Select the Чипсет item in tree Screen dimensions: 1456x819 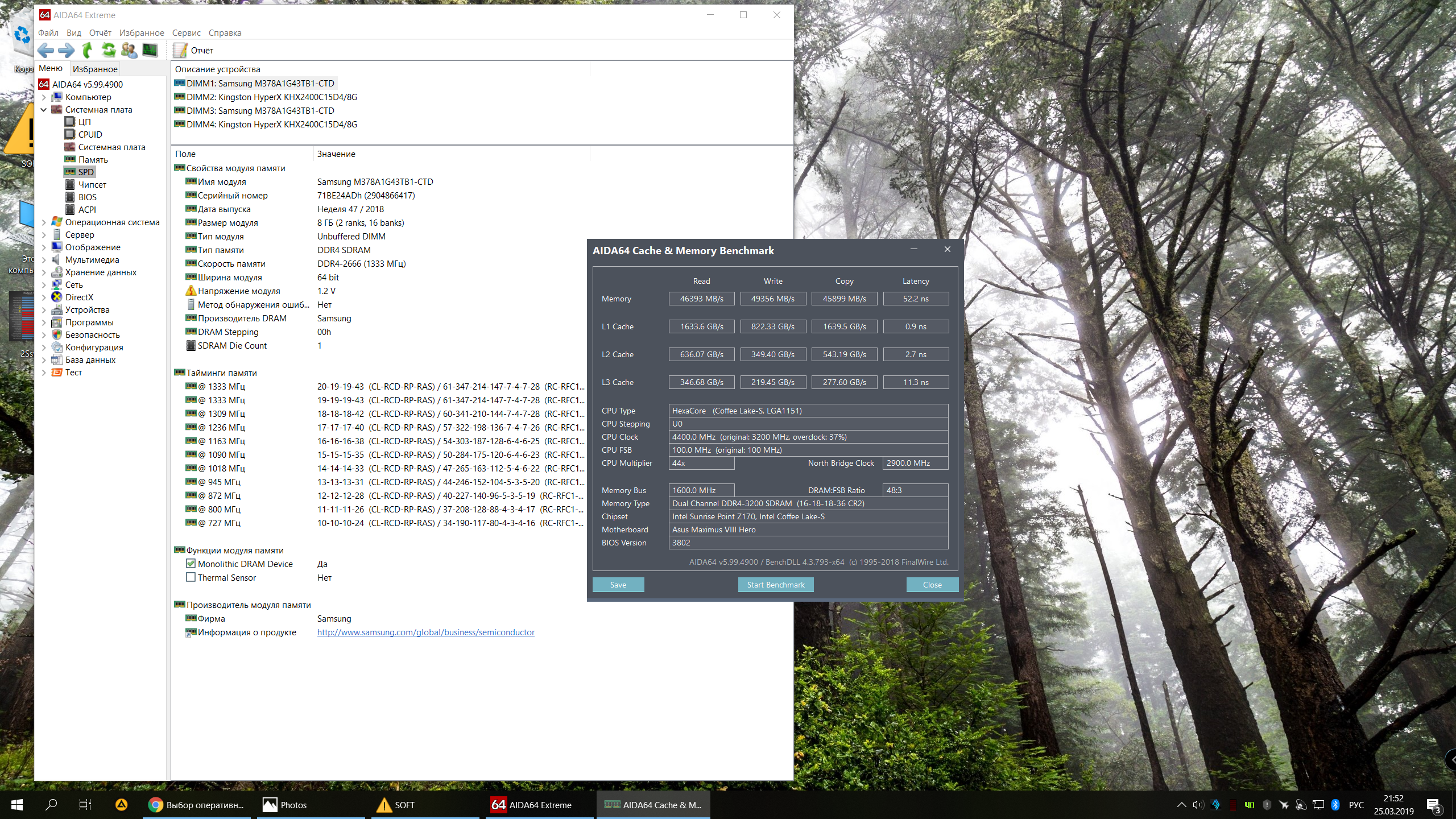(92, 185)
